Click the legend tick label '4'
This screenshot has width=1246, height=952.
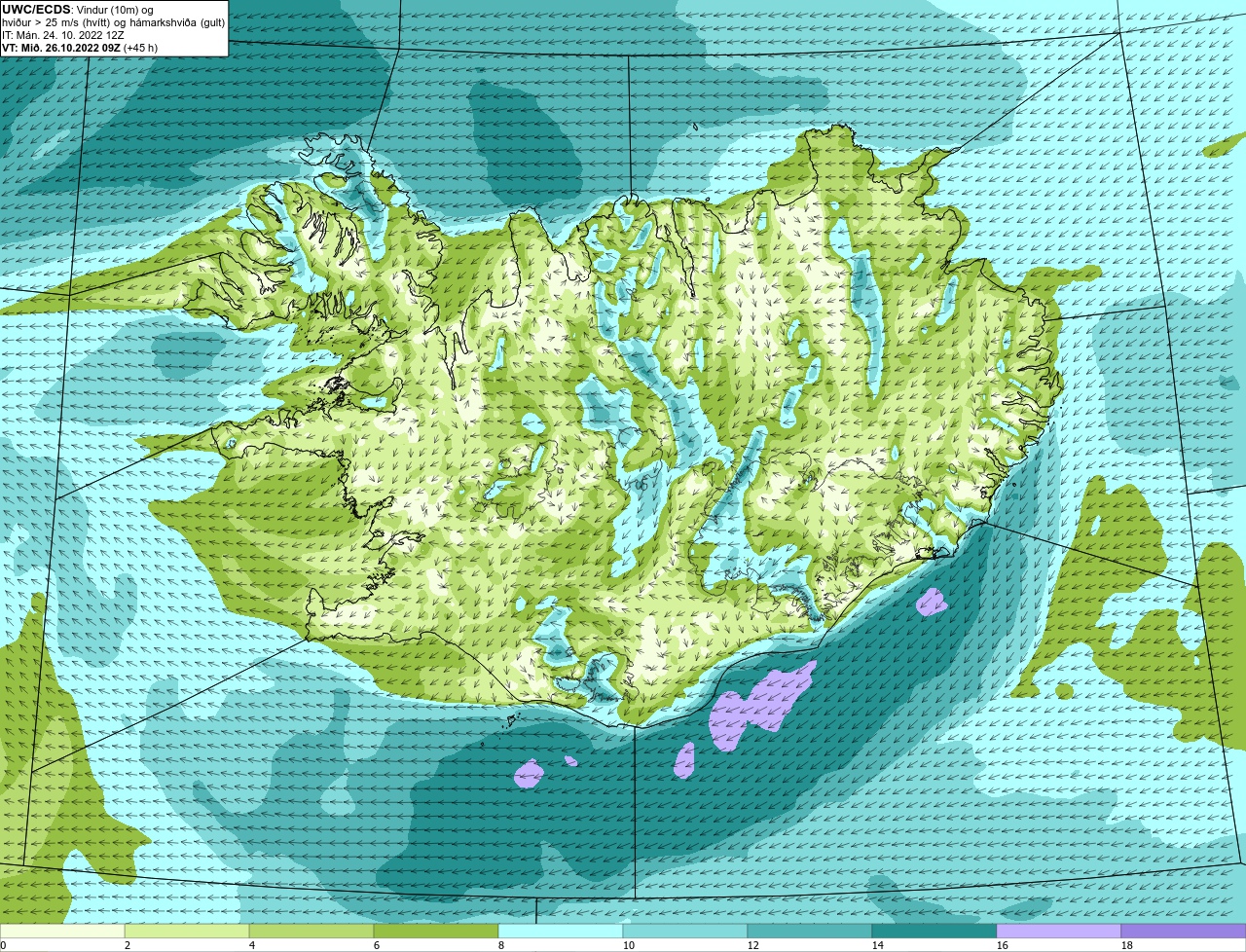[252, 945]
